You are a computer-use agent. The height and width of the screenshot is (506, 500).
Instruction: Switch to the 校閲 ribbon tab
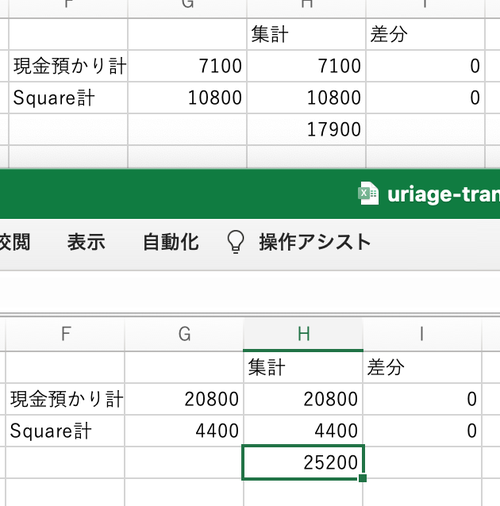15,242
